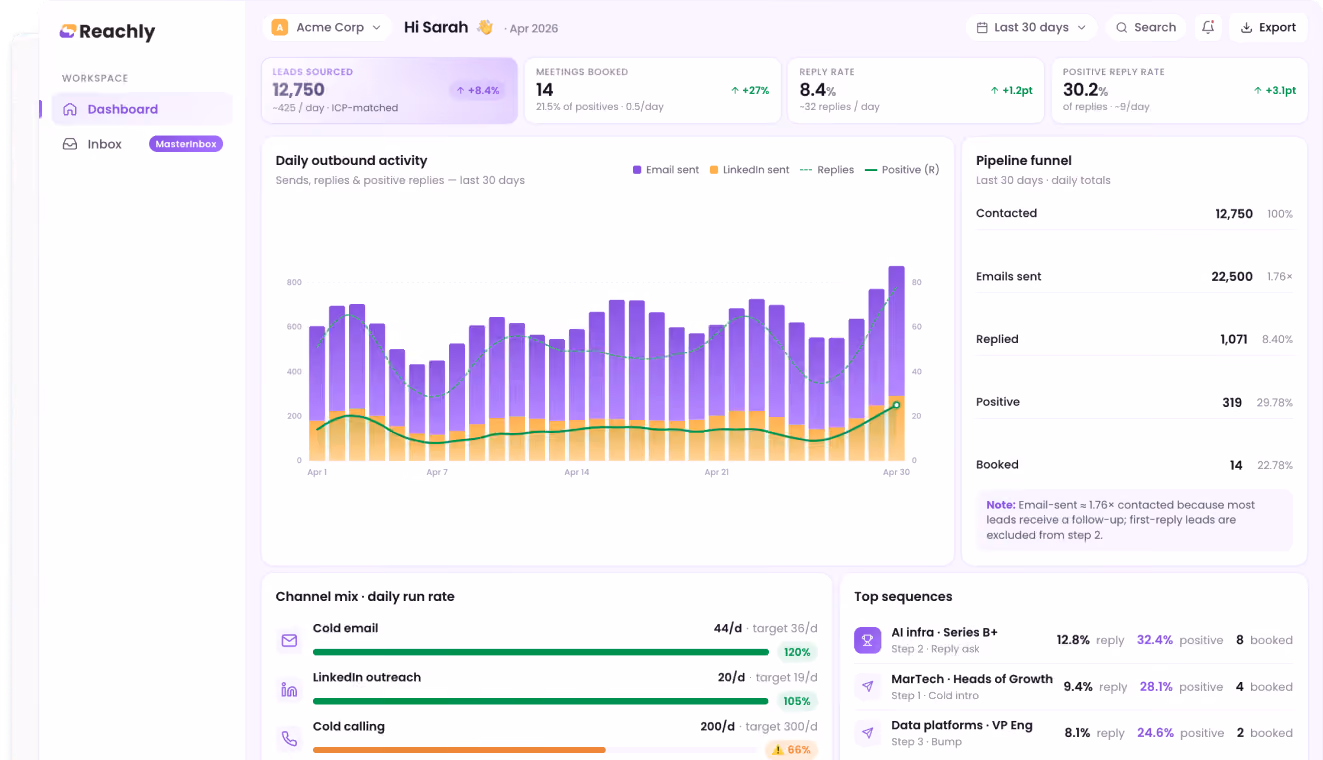Click the LinkedIn outreach icon
1323x760 pixels.
[289, 689]
